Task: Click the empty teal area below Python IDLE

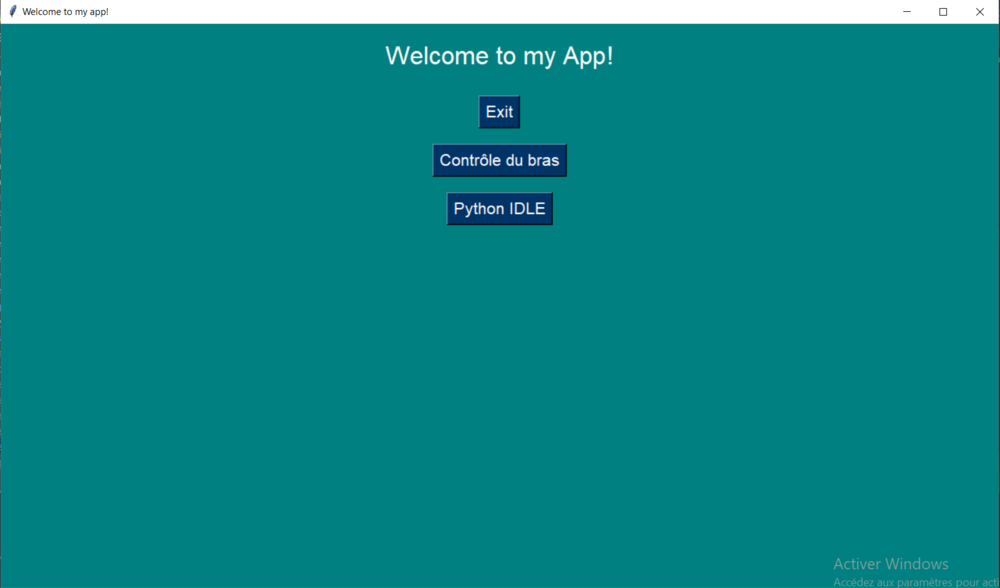Action: pos(499,380)
